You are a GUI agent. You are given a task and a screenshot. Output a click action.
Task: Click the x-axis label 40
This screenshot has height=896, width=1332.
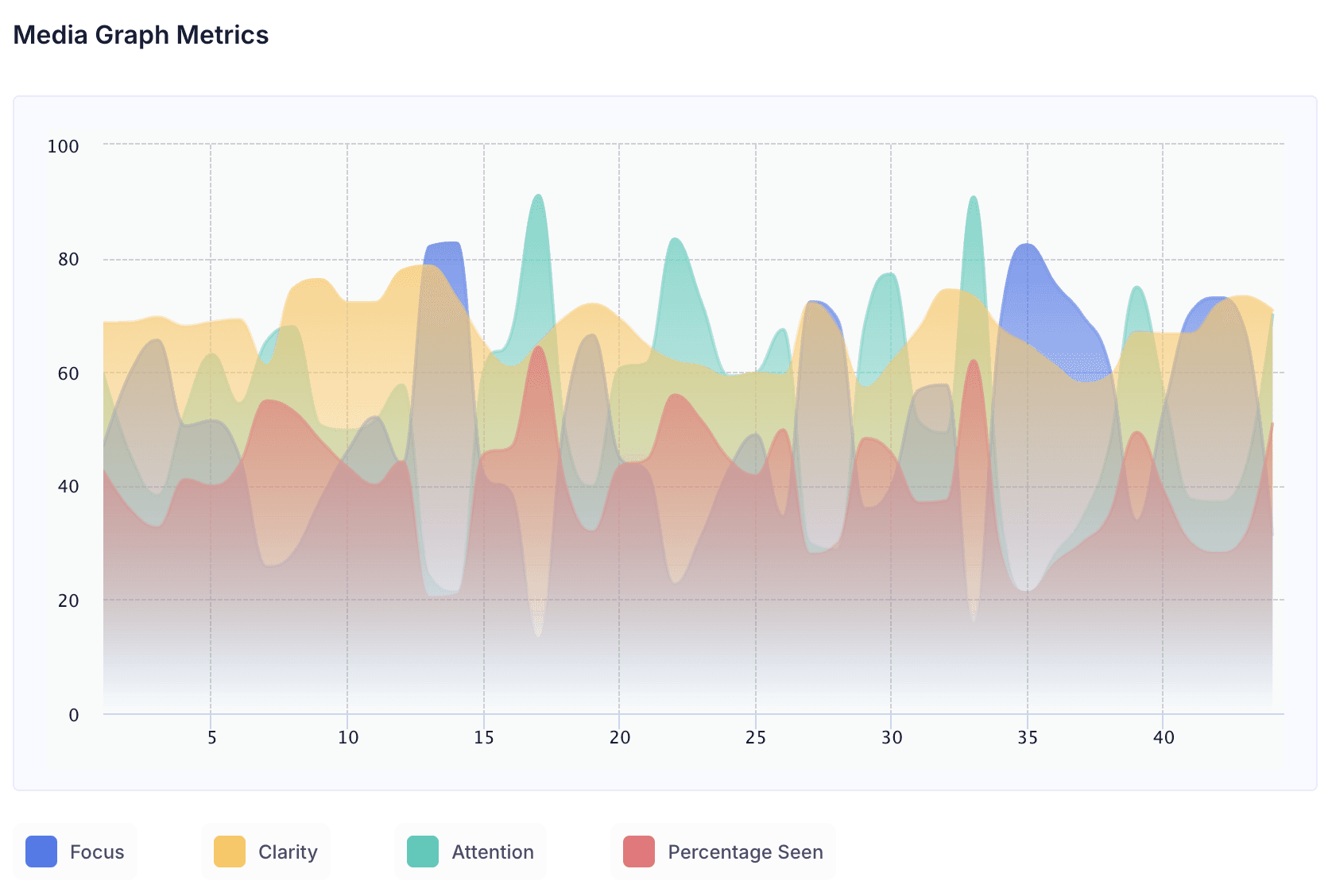click(x=1164, y=737)
